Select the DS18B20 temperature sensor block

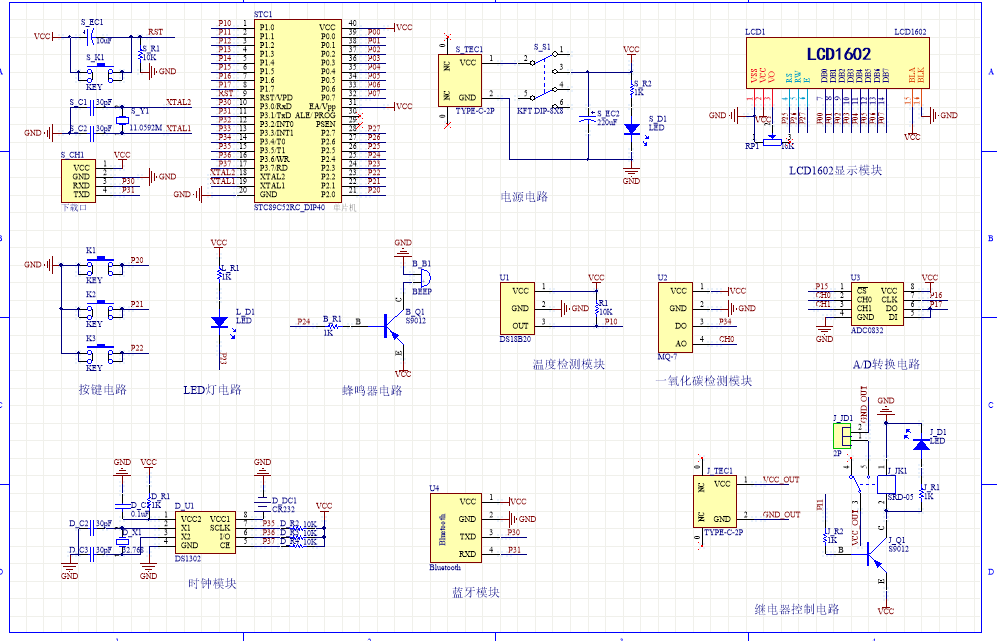[x=520, y=308]
